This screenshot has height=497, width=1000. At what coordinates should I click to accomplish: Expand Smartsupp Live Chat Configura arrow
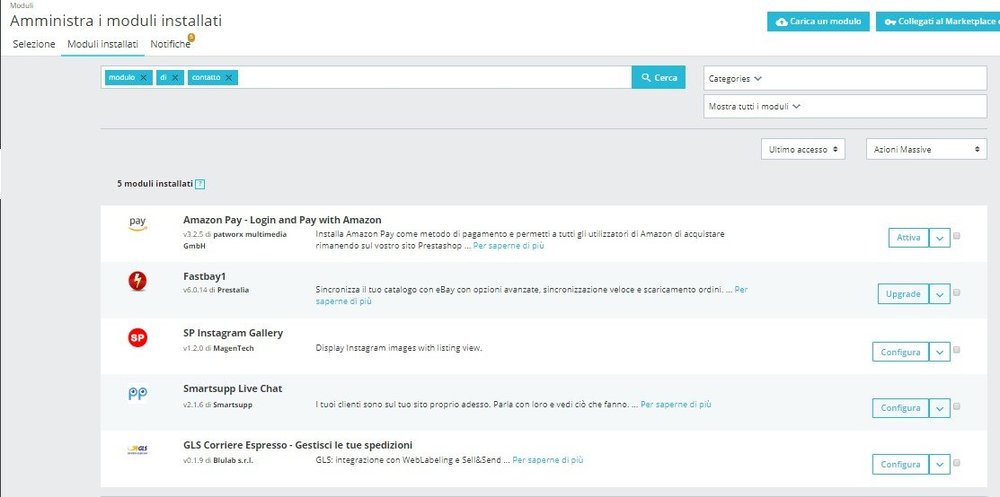[x=939, y=408]
